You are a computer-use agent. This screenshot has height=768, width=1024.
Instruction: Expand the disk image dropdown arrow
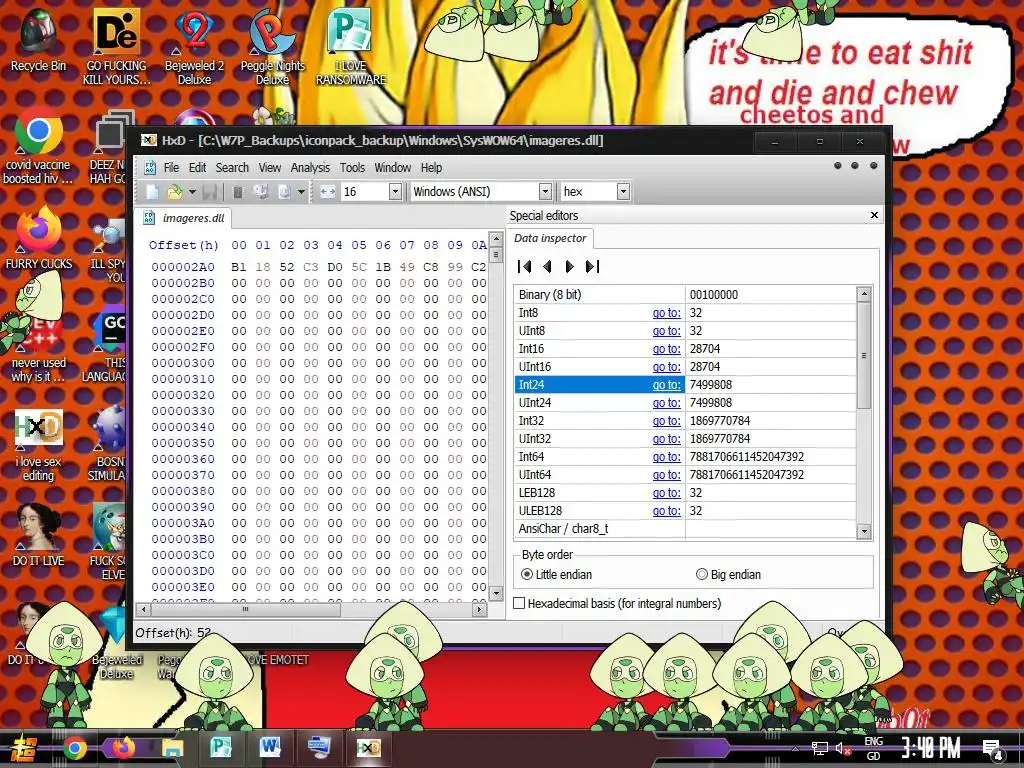301,192
